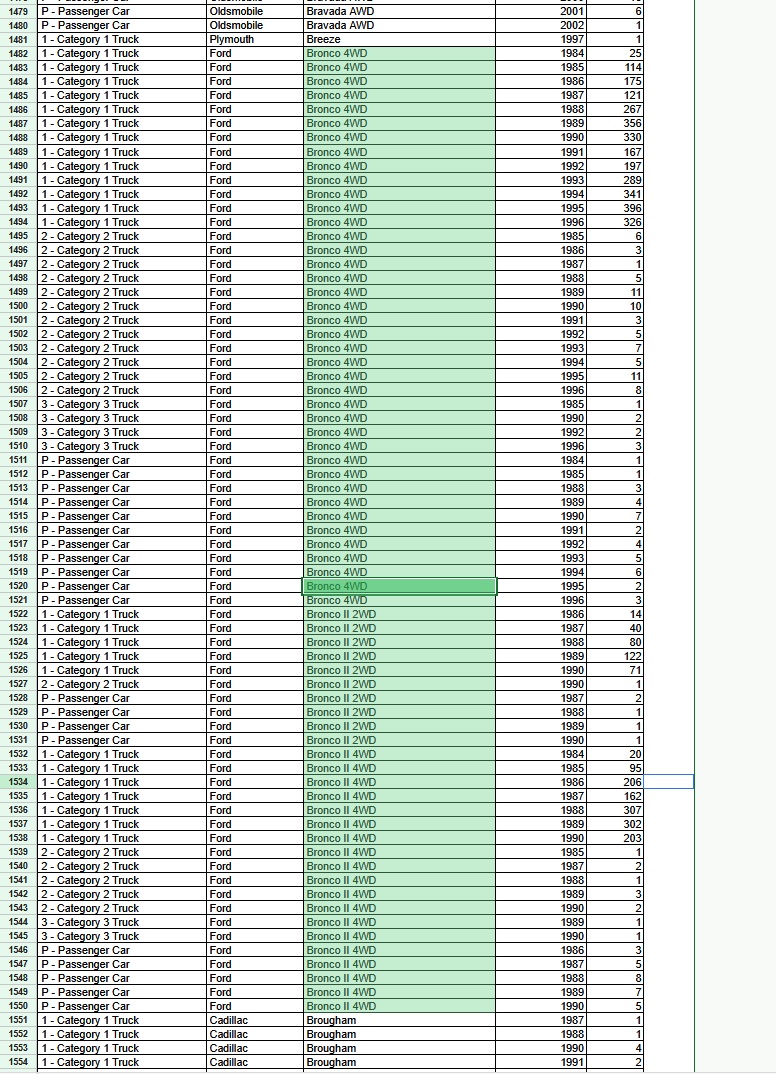Screen dimensions: 776x1074
Task: Click 3 - Category 3 Truck in row 1507
Action: 122,404
